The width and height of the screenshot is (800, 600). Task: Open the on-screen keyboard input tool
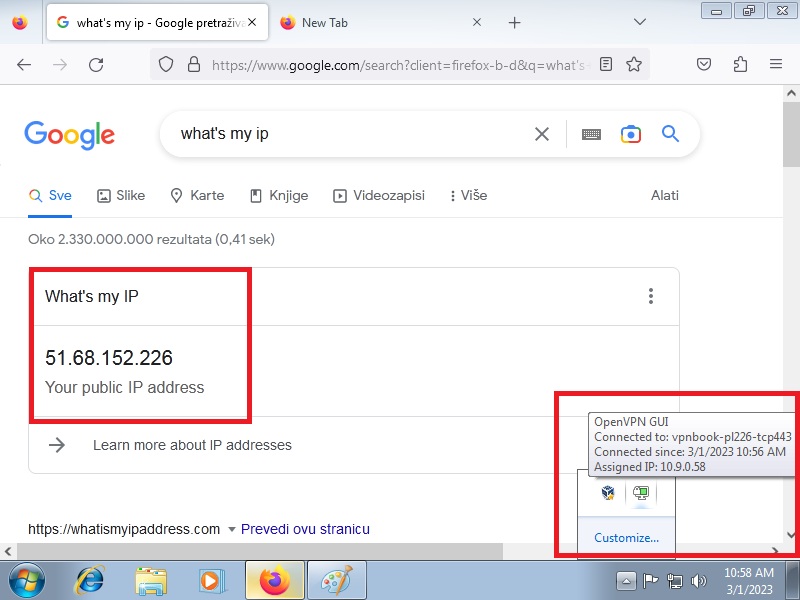(x=591, y=134)
